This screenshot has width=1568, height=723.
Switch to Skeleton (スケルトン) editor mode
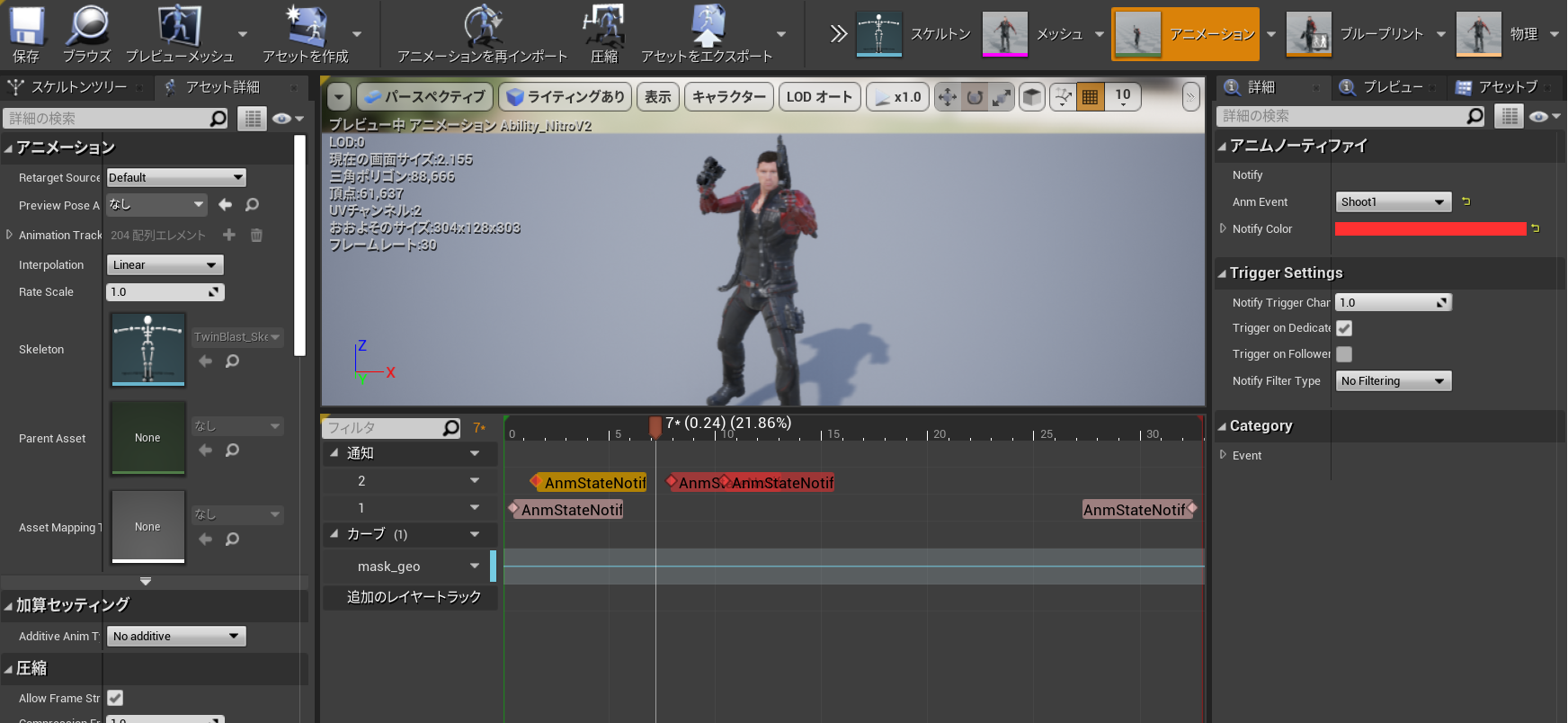tap(913, 34)
